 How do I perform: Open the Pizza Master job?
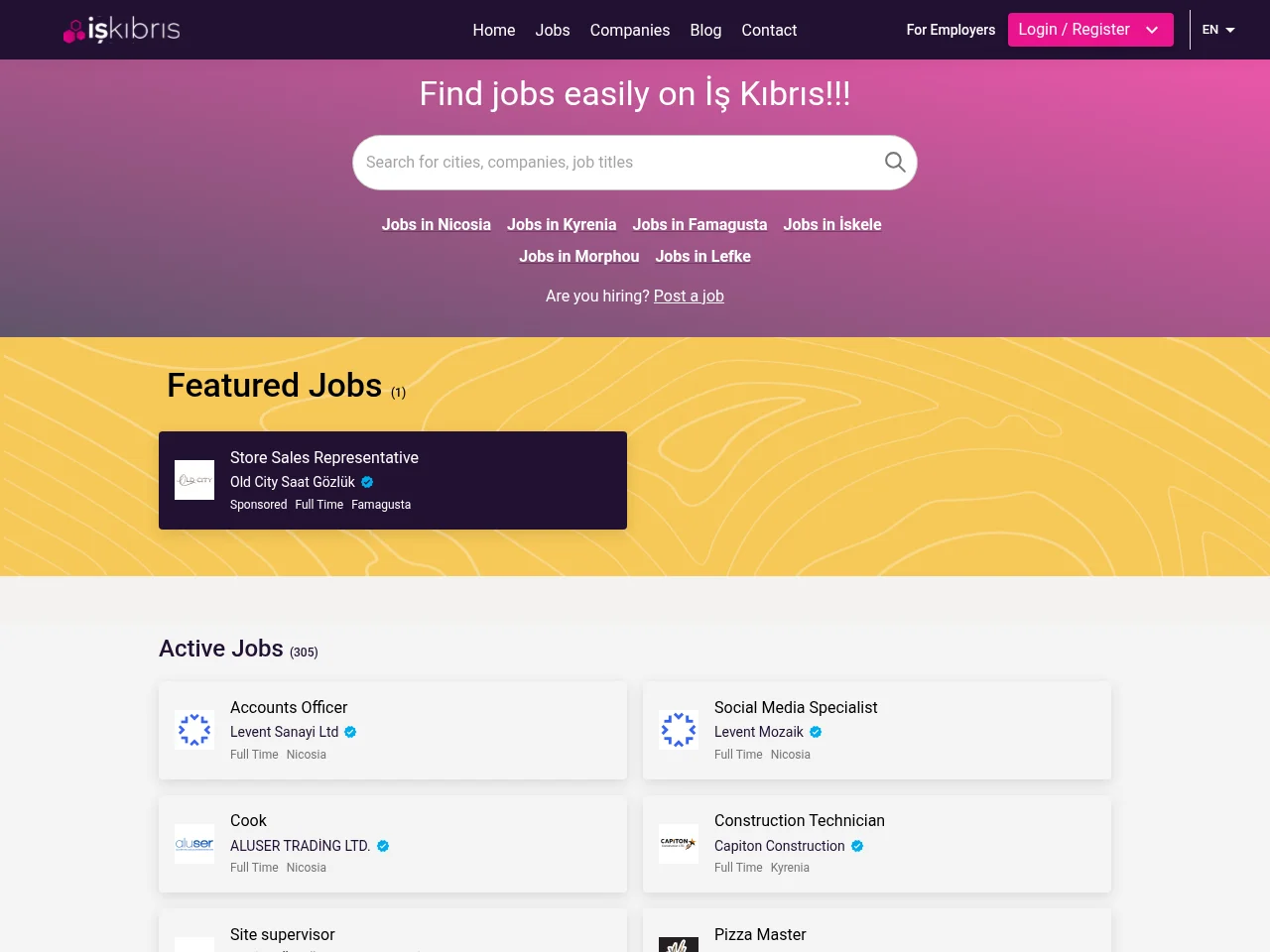pos(760,934)
